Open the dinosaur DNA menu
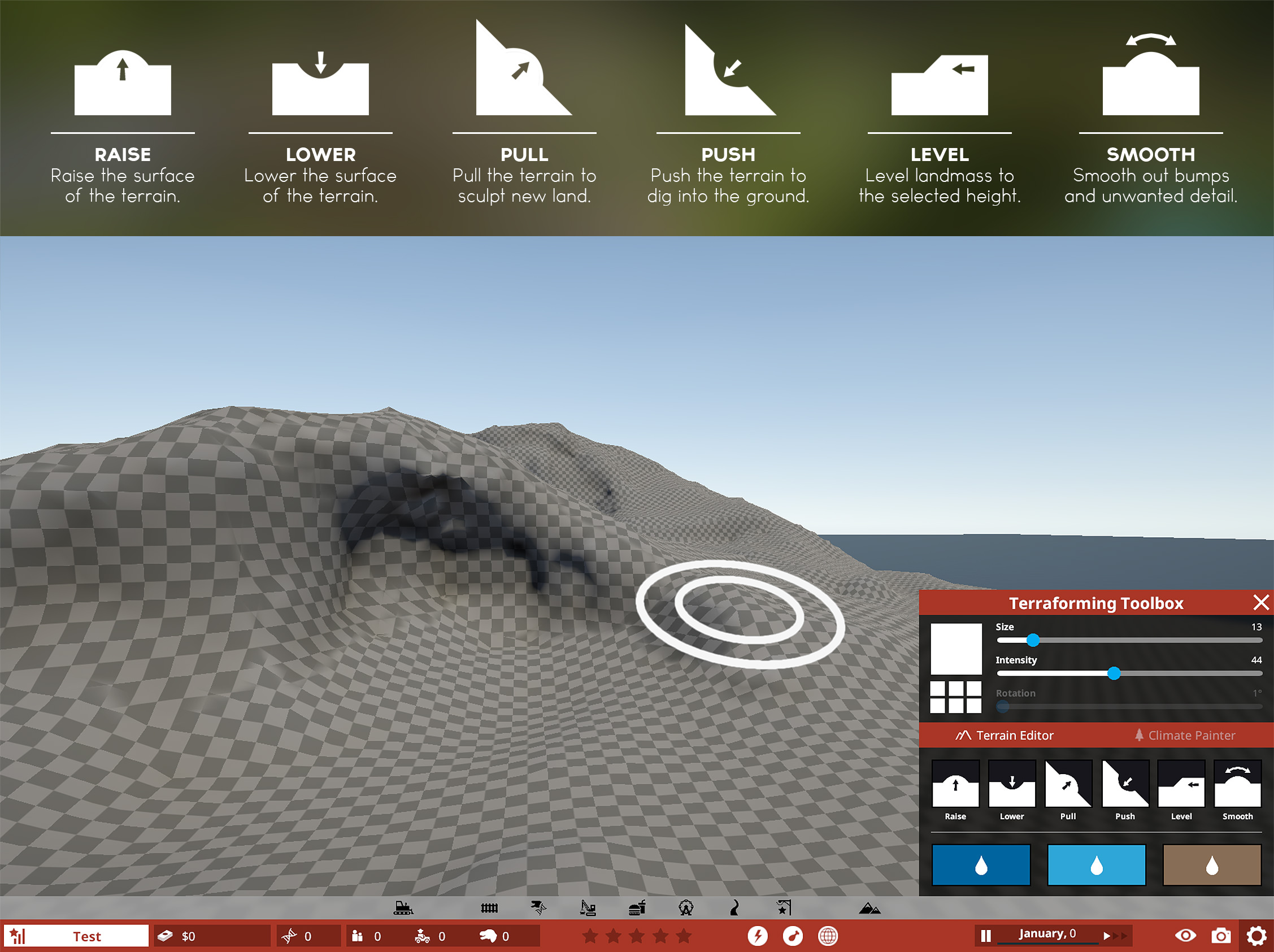Viewport: 1274px width, 952px height. click(538, 908)
